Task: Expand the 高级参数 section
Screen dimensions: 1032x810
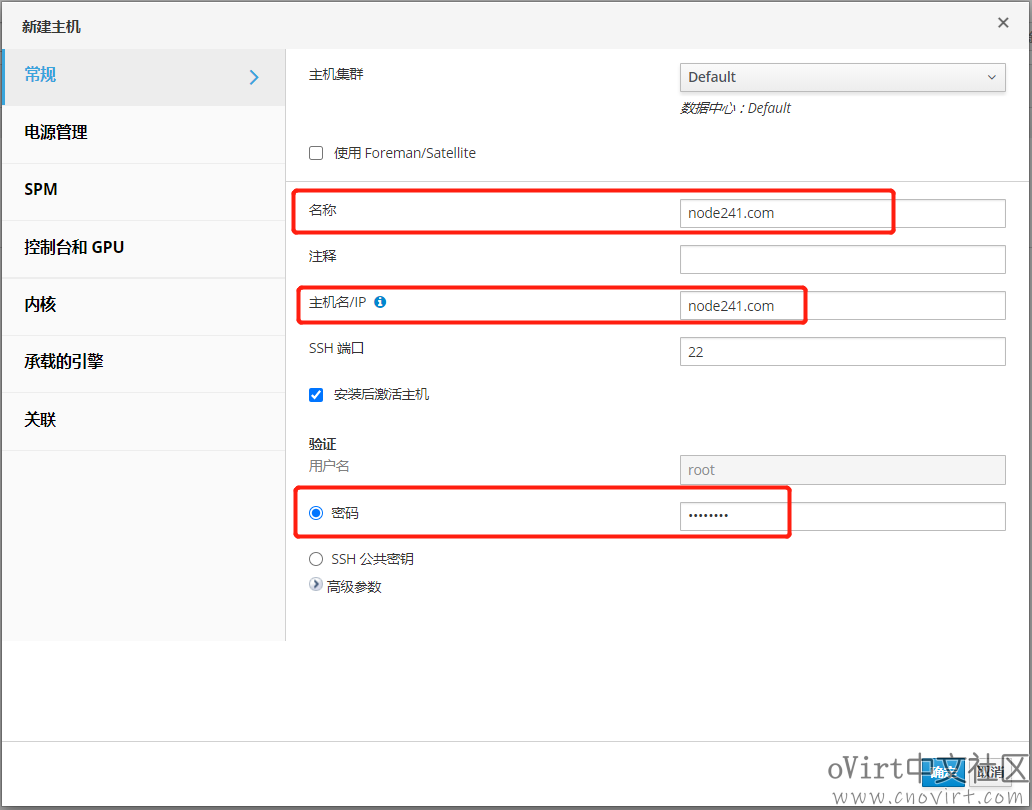Action: 316,585
